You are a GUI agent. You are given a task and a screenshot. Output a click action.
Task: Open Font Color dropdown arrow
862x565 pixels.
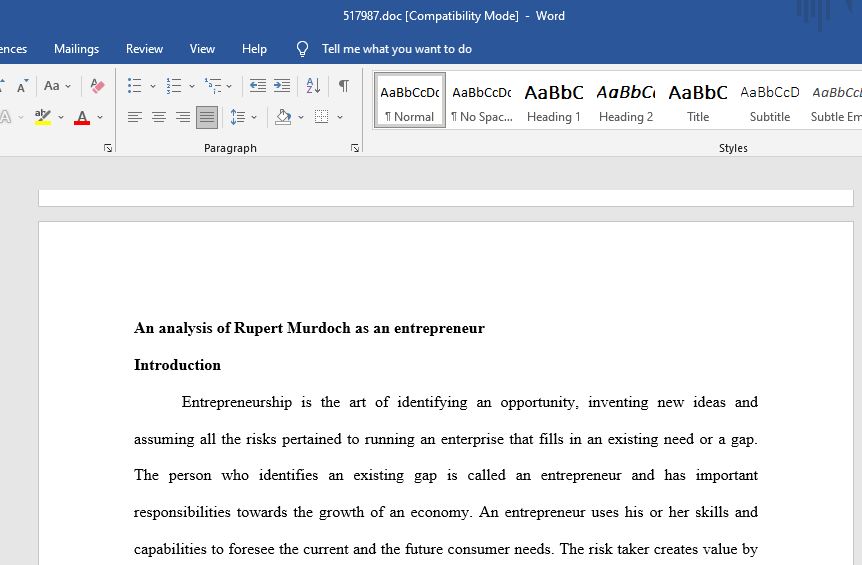pyautogui.click(x=100, y=117)
